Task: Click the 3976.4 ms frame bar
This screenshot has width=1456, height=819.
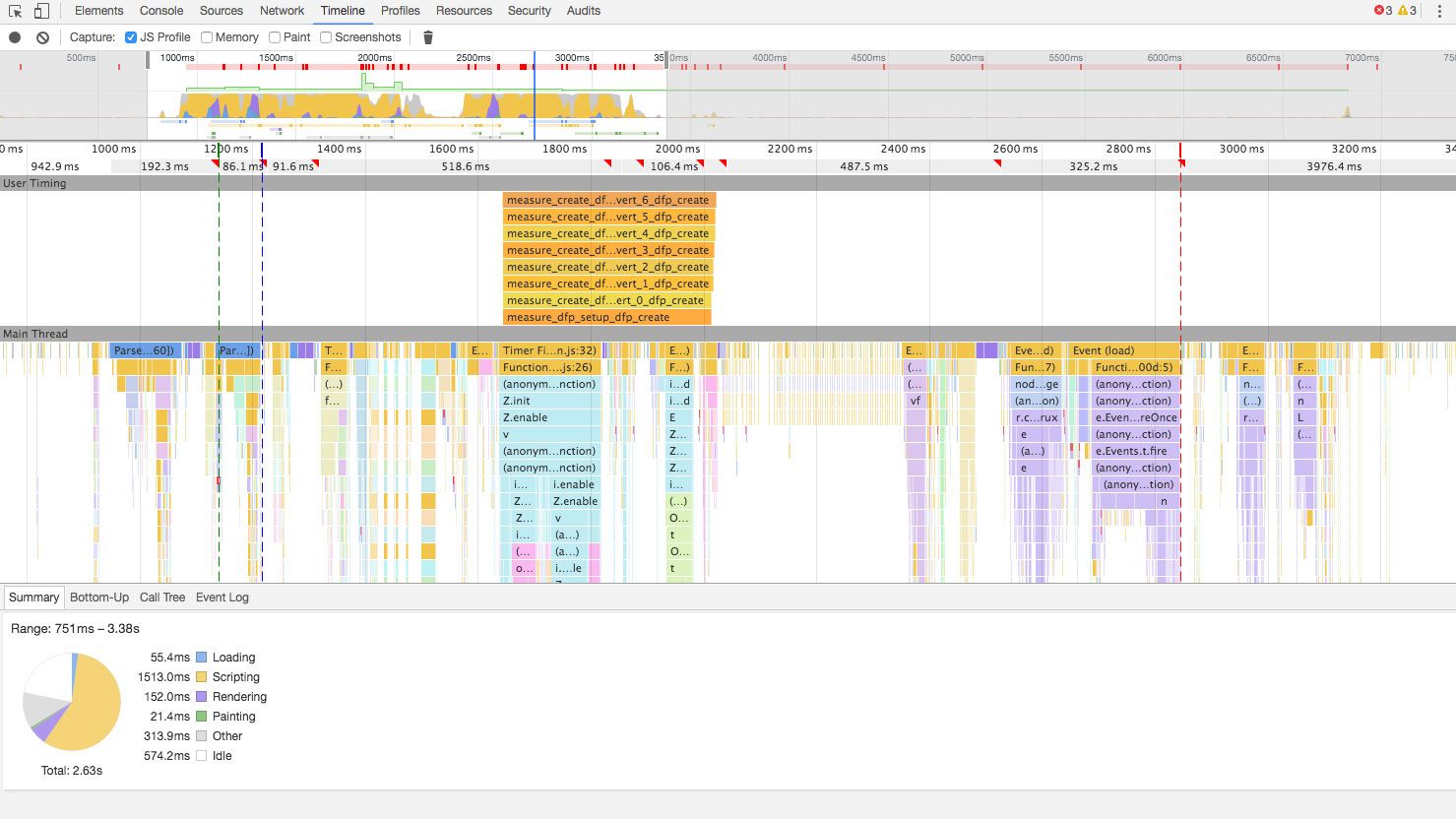Action: click(x=1319, y=166)
